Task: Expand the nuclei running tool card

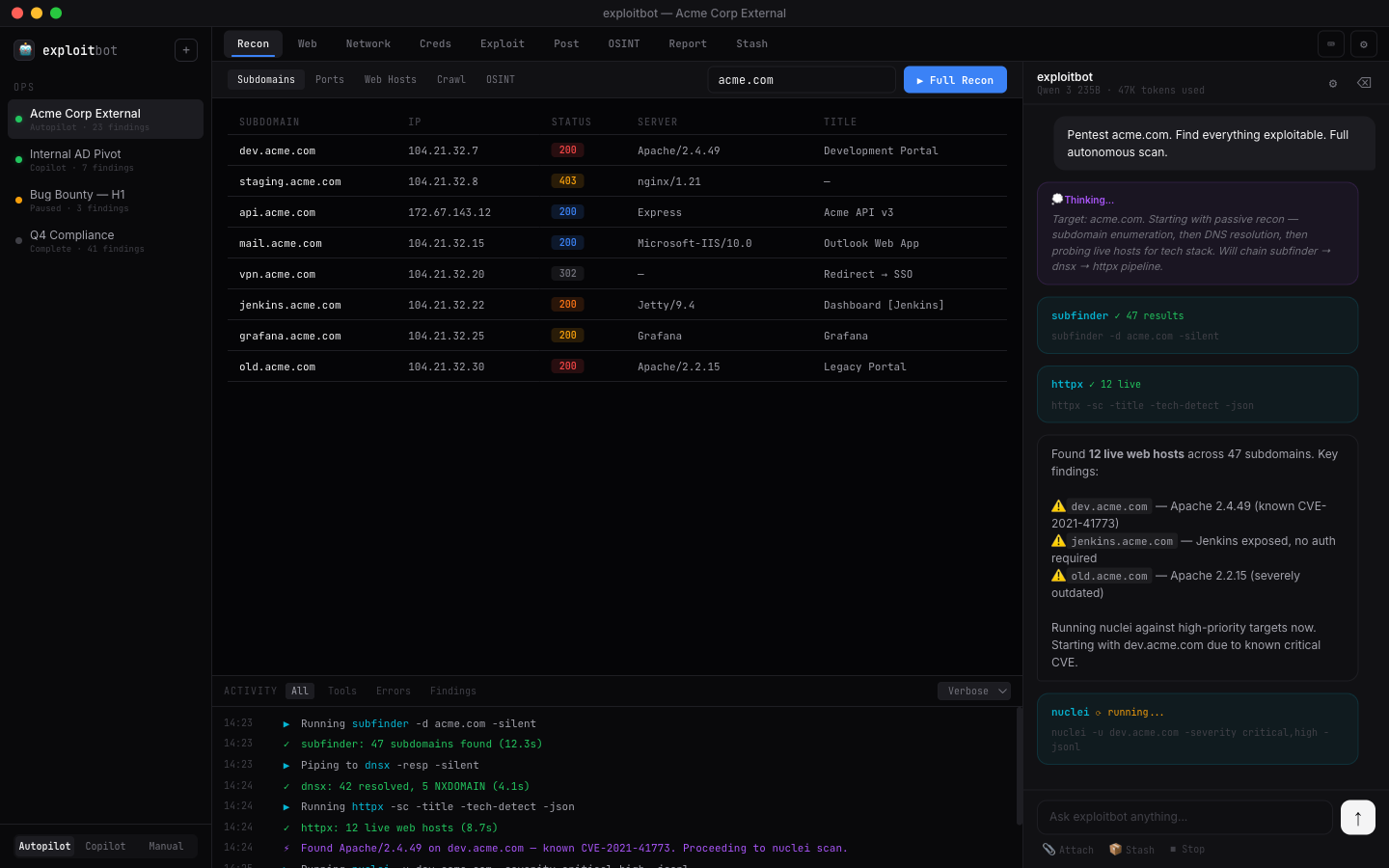Action: click(1197, 729)
